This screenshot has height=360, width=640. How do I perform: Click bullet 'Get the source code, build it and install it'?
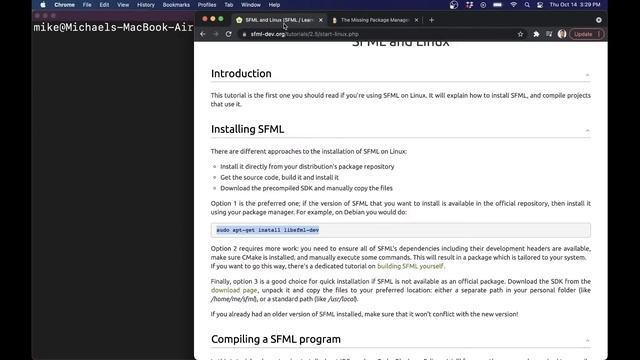280,178
